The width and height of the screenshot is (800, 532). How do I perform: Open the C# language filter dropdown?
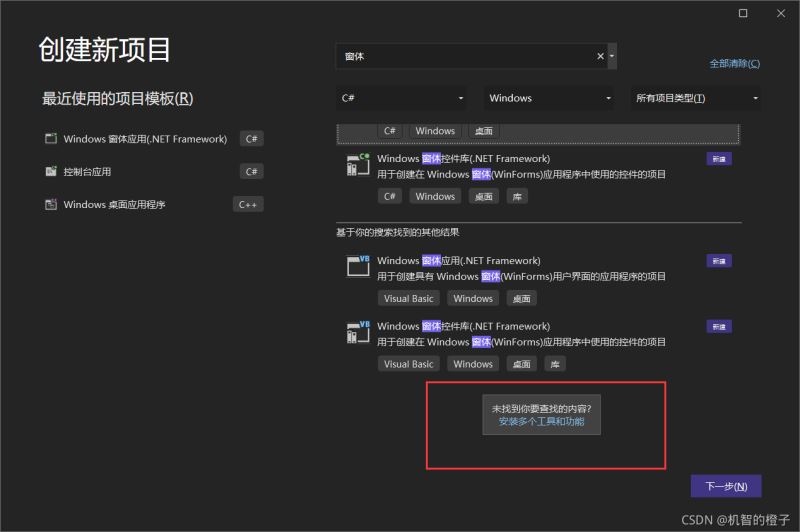(402, 98)
